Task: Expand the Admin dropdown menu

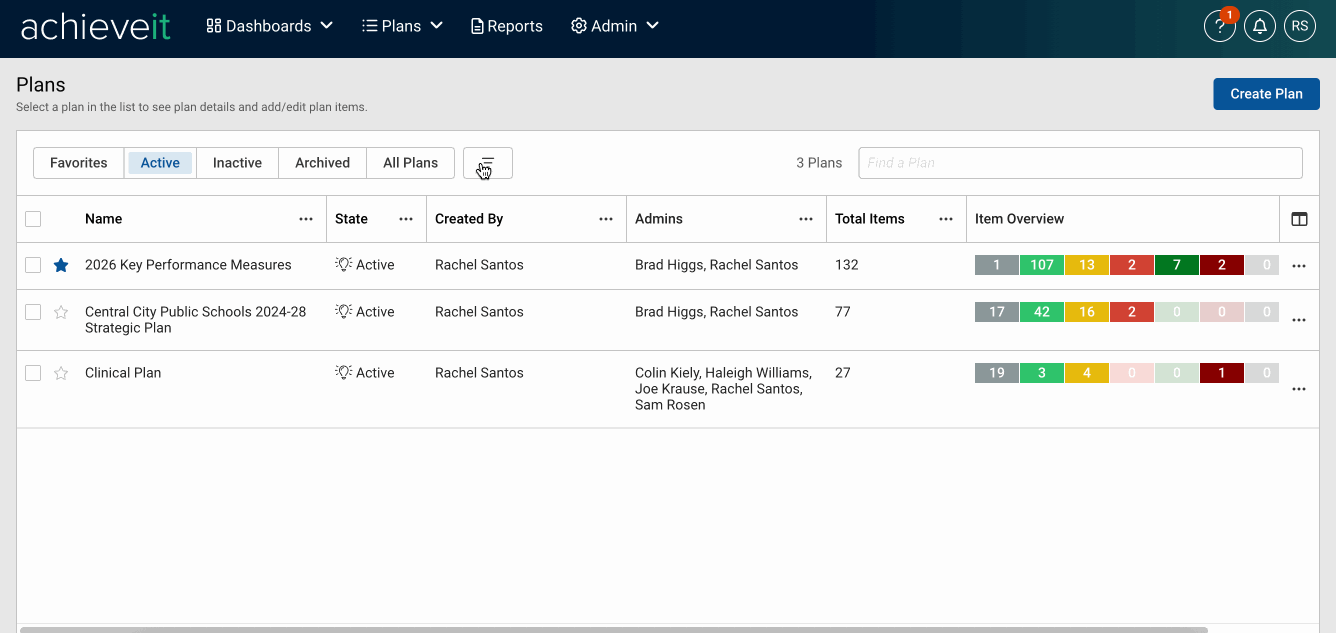Action: pyautogui.click(x=615, y=26)
